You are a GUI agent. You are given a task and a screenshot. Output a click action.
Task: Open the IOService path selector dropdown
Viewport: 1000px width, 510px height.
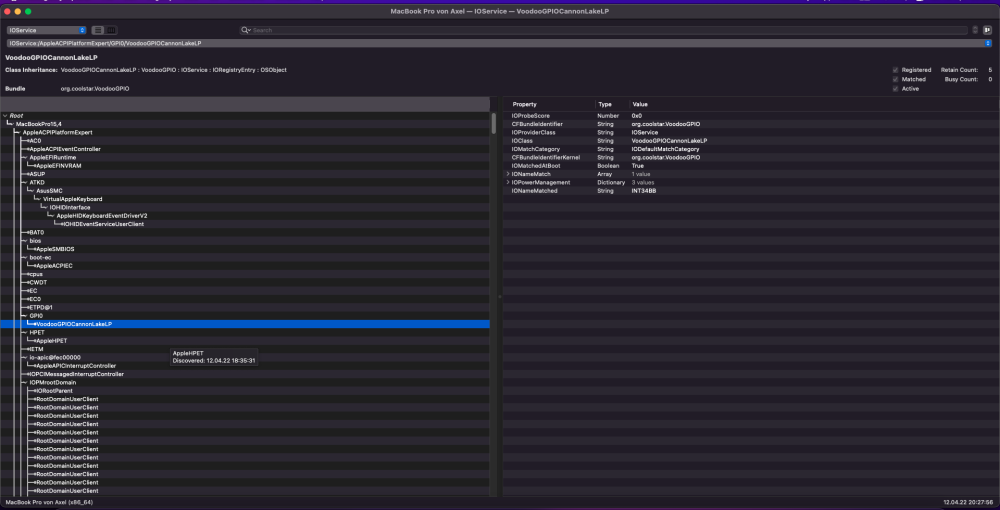click(499, 43)
